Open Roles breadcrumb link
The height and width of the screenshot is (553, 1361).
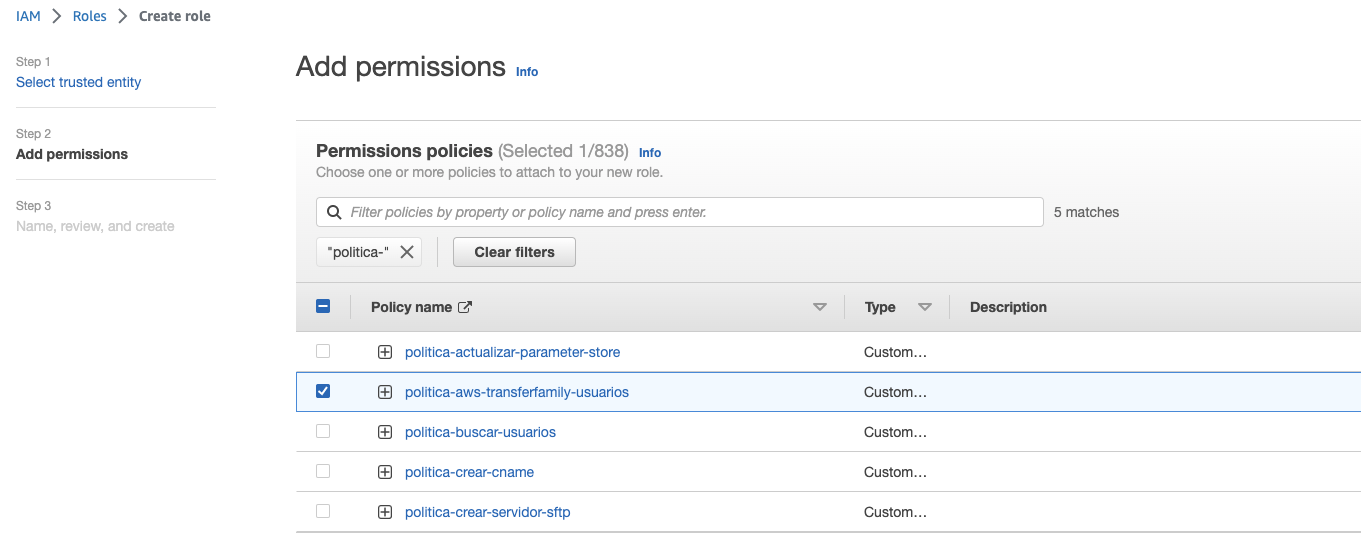90,16
